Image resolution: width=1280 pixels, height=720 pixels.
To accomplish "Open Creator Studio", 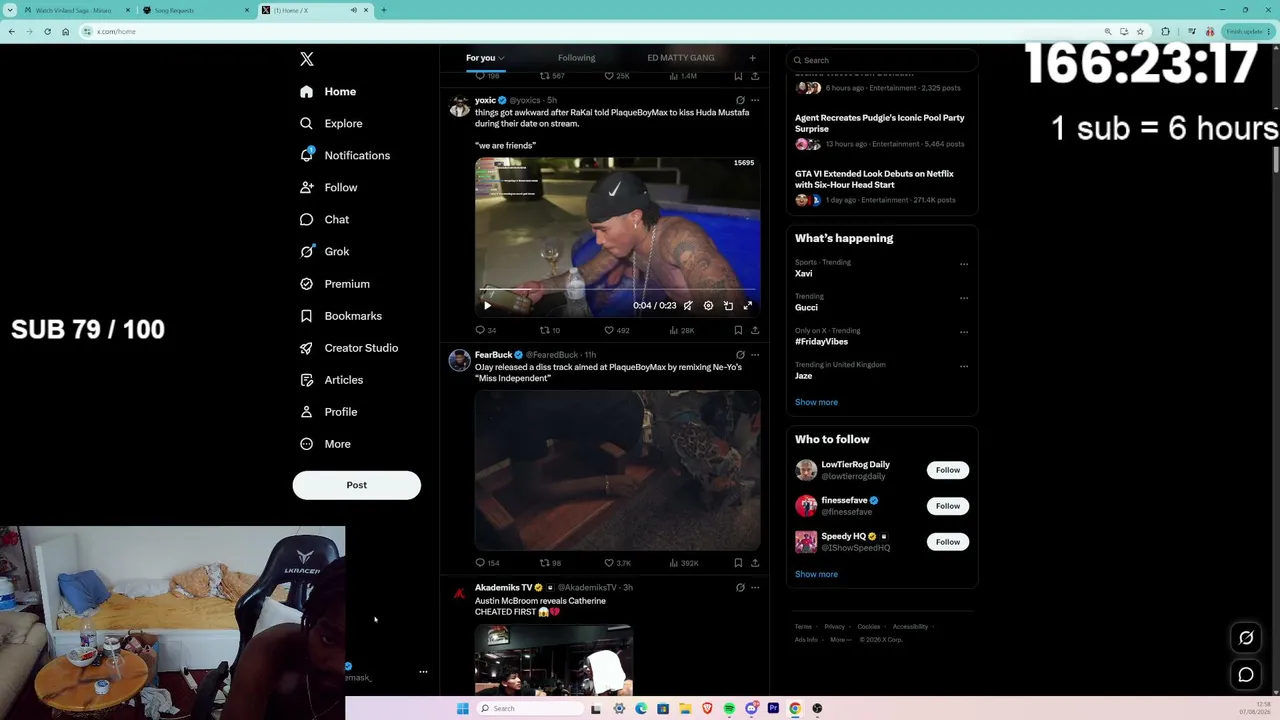I will 349,348.
